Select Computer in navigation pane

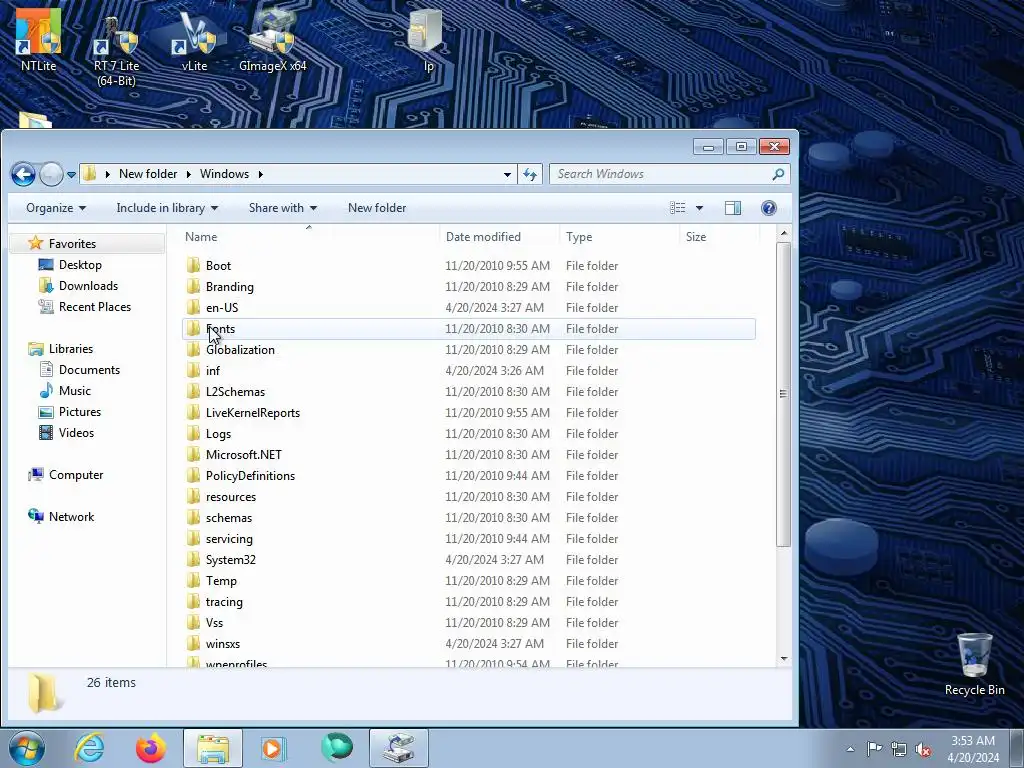pos(76,475)
